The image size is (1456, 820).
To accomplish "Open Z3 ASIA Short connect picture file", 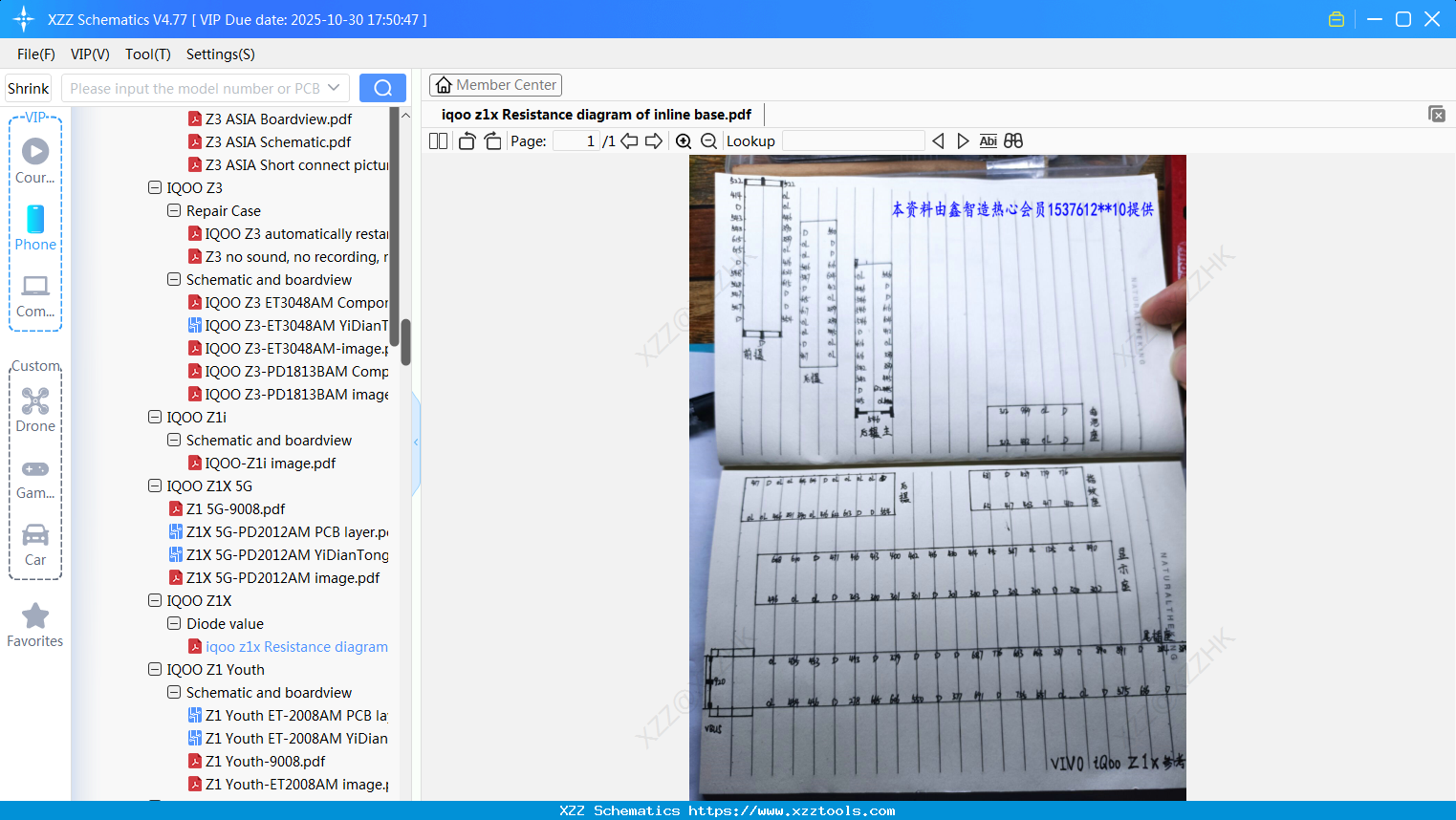I will (288, 165).
